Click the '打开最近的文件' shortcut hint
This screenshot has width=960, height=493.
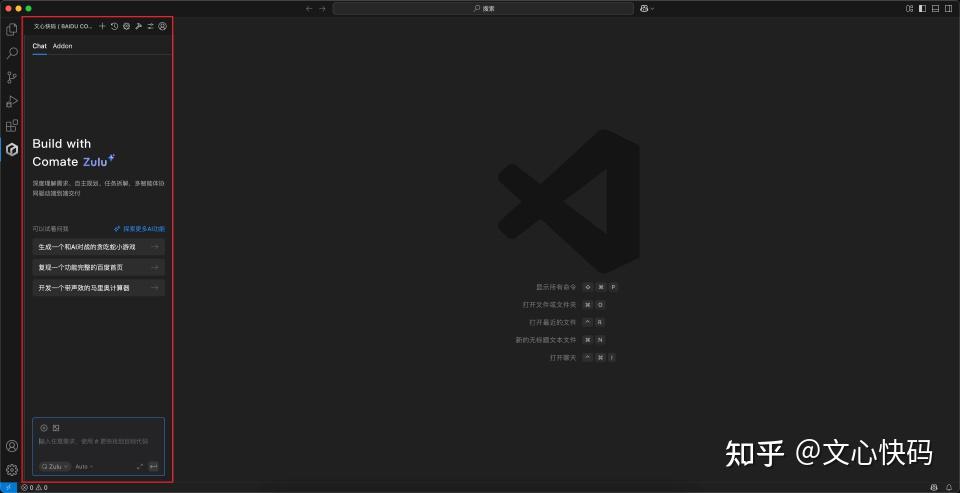[x=553, y=322]
